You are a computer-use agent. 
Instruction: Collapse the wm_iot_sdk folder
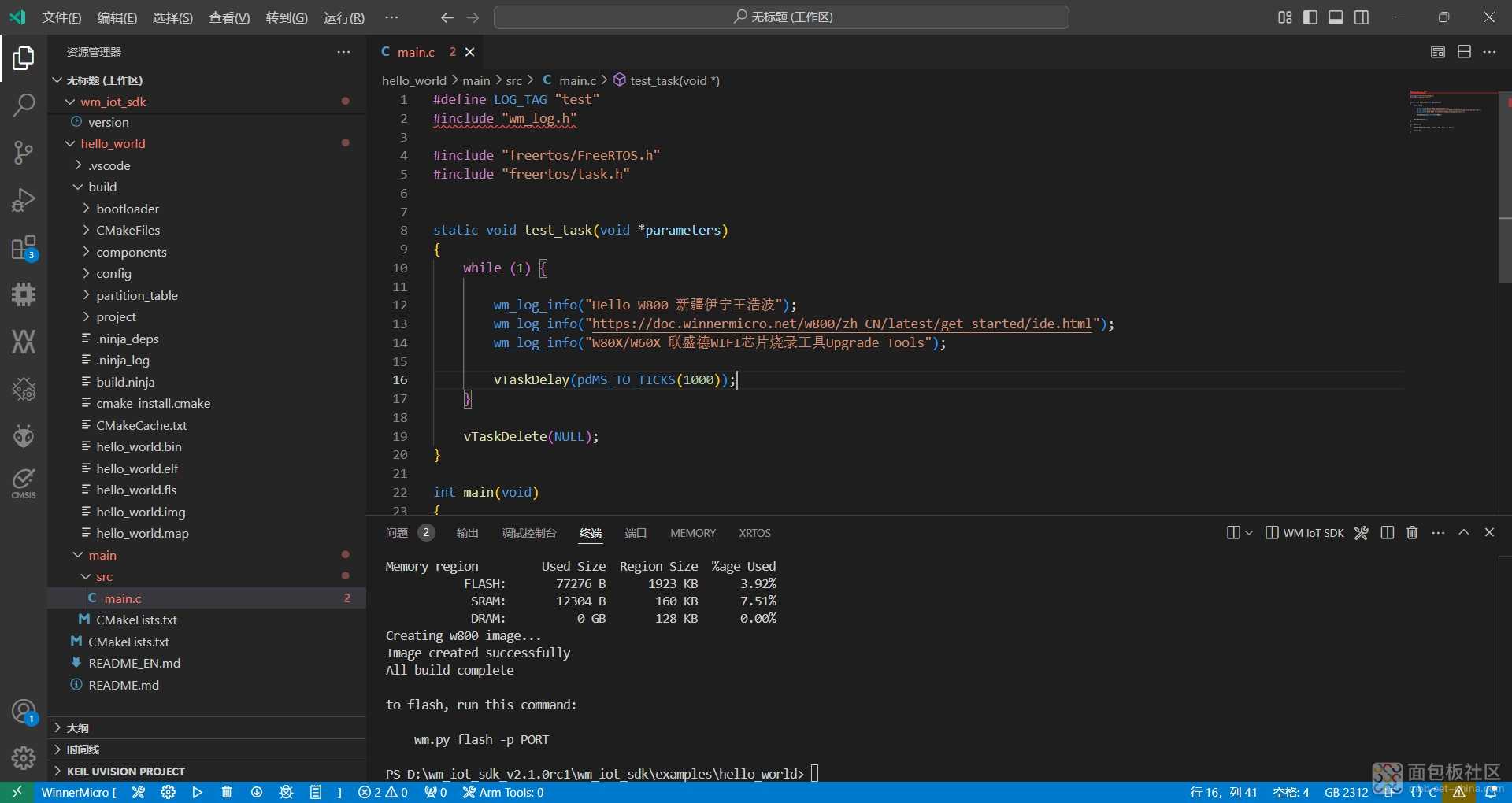[x=70, y=102]
